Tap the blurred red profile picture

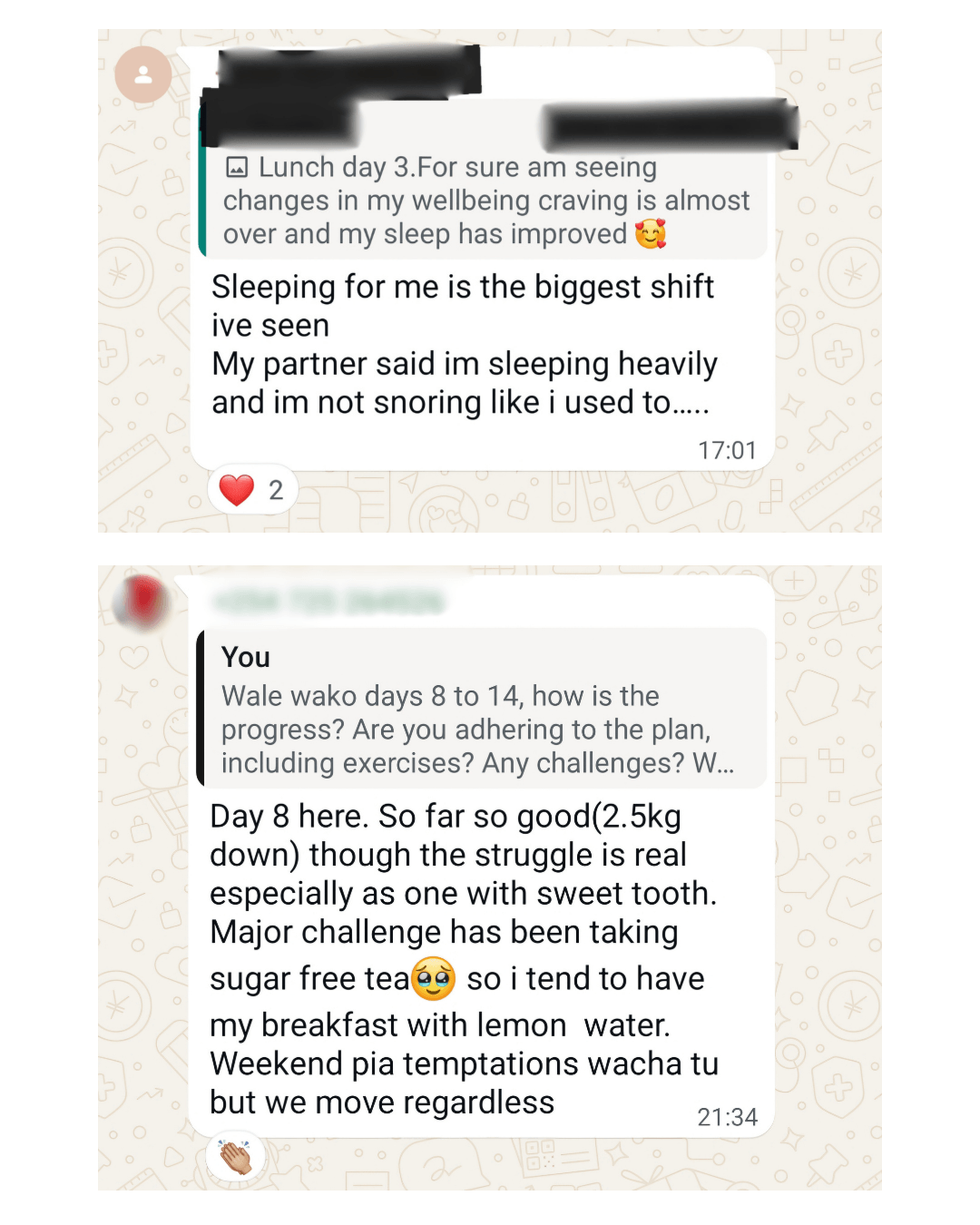click(x=142, y=601)
